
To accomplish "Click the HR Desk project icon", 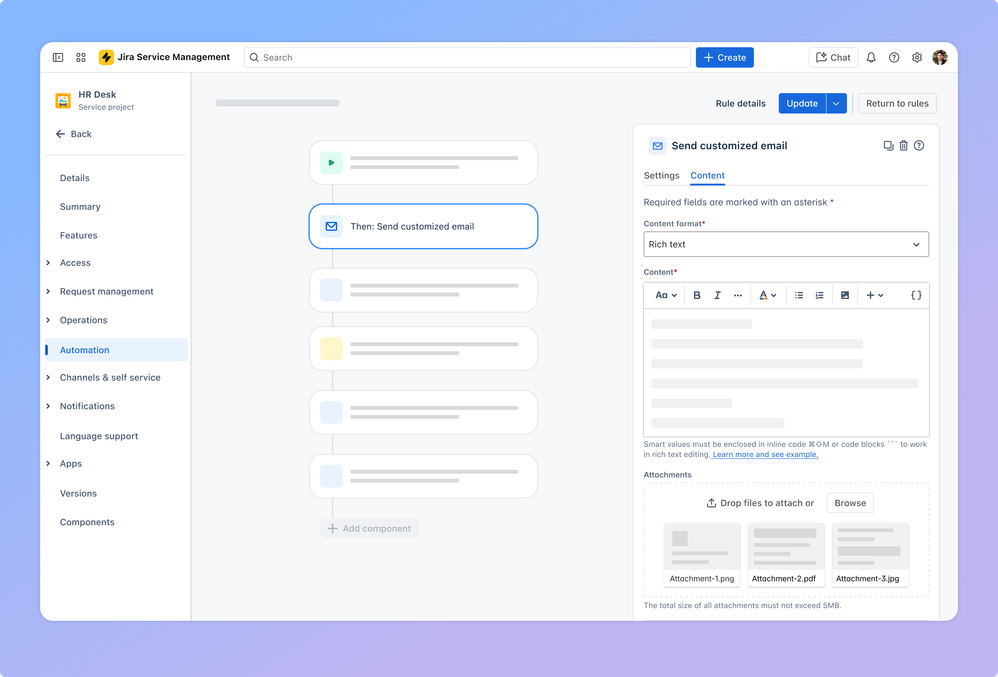I will (63, 101).
